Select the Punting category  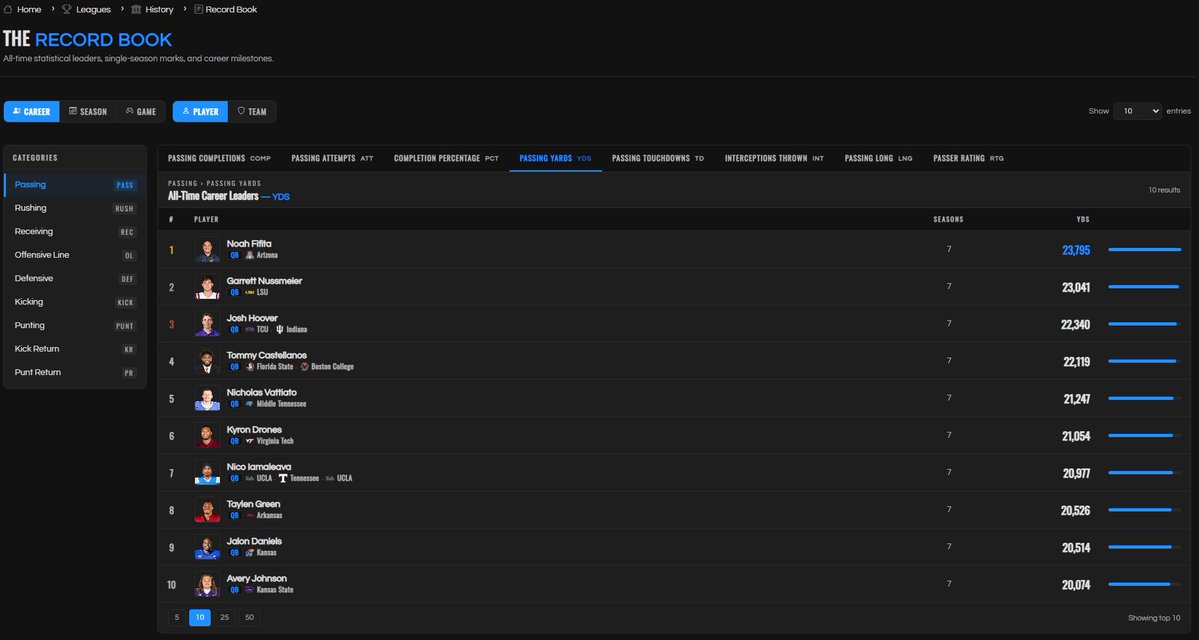click(x=75, y=325)
